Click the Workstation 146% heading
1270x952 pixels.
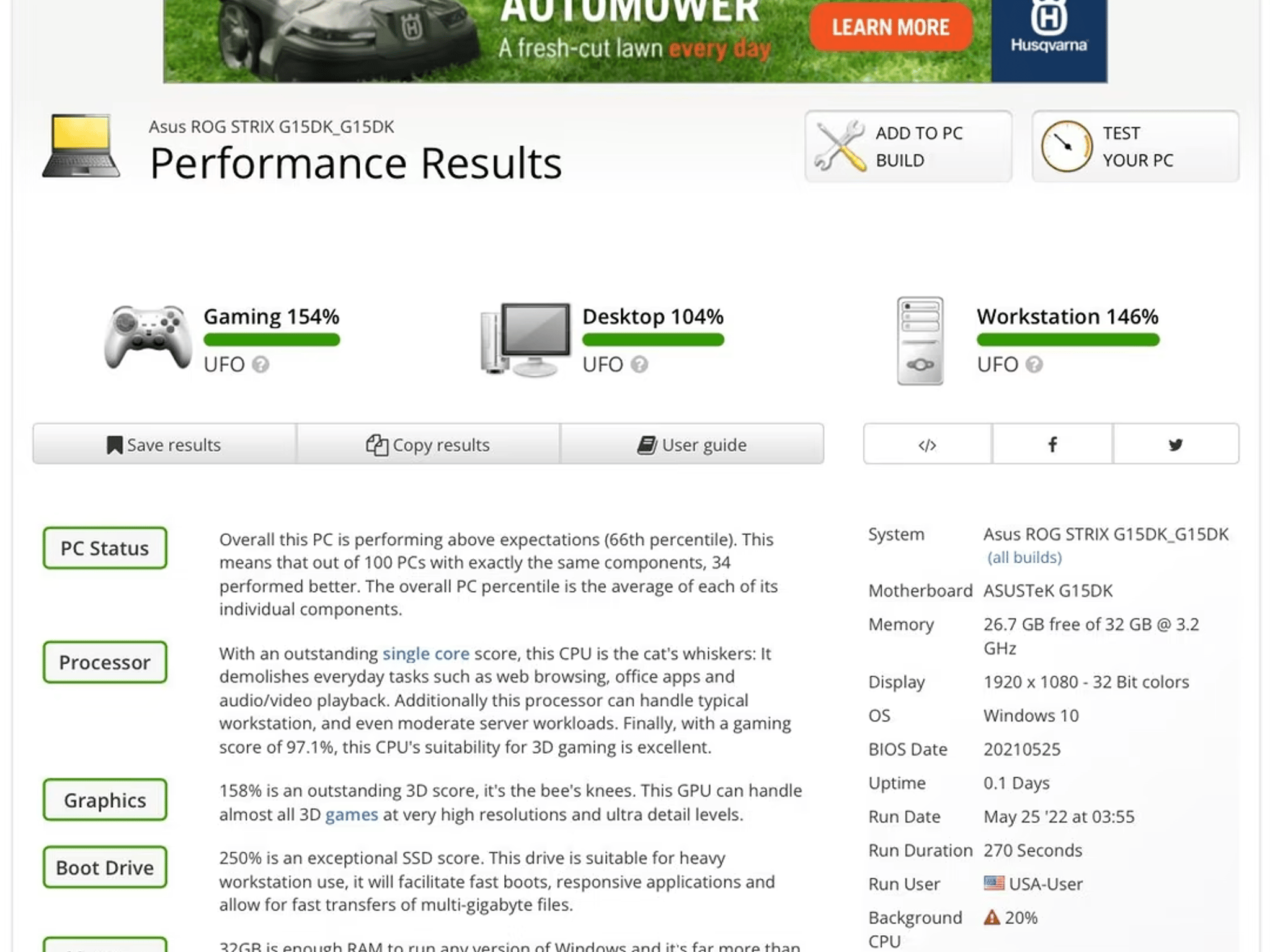[x=1068, y=317]
